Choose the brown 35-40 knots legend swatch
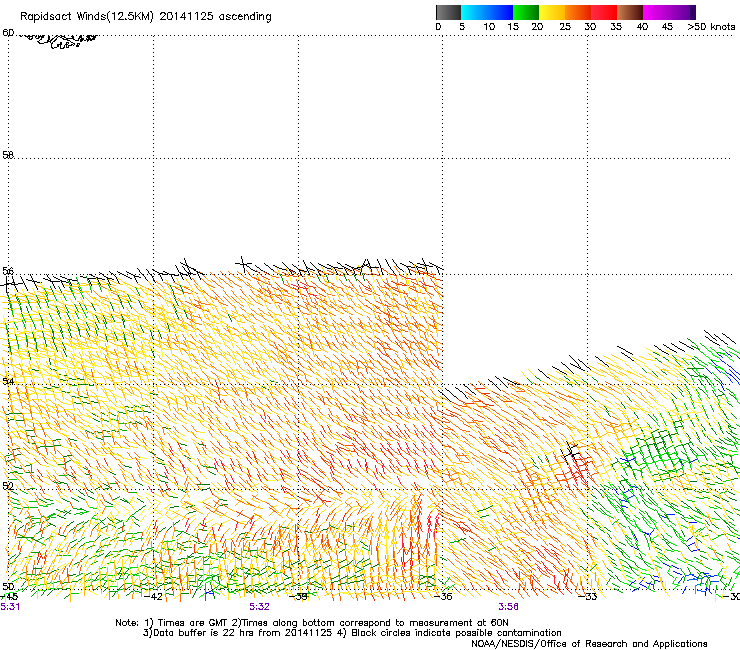 pyautogui.click(x=630, y=12)
